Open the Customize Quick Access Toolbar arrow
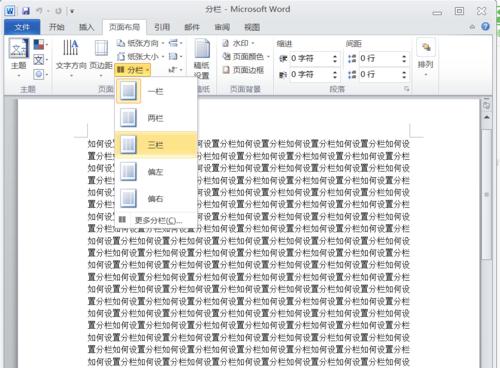This screenshot has width=500, height=368. click(x=72, y=11)
